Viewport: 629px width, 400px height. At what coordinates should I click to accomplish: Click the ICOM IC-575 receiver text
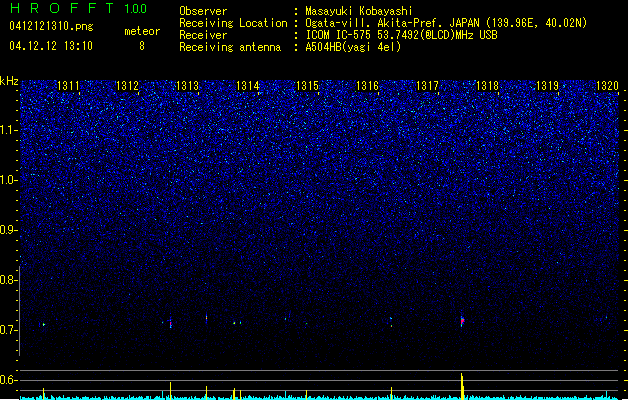[x=401, y=35]
